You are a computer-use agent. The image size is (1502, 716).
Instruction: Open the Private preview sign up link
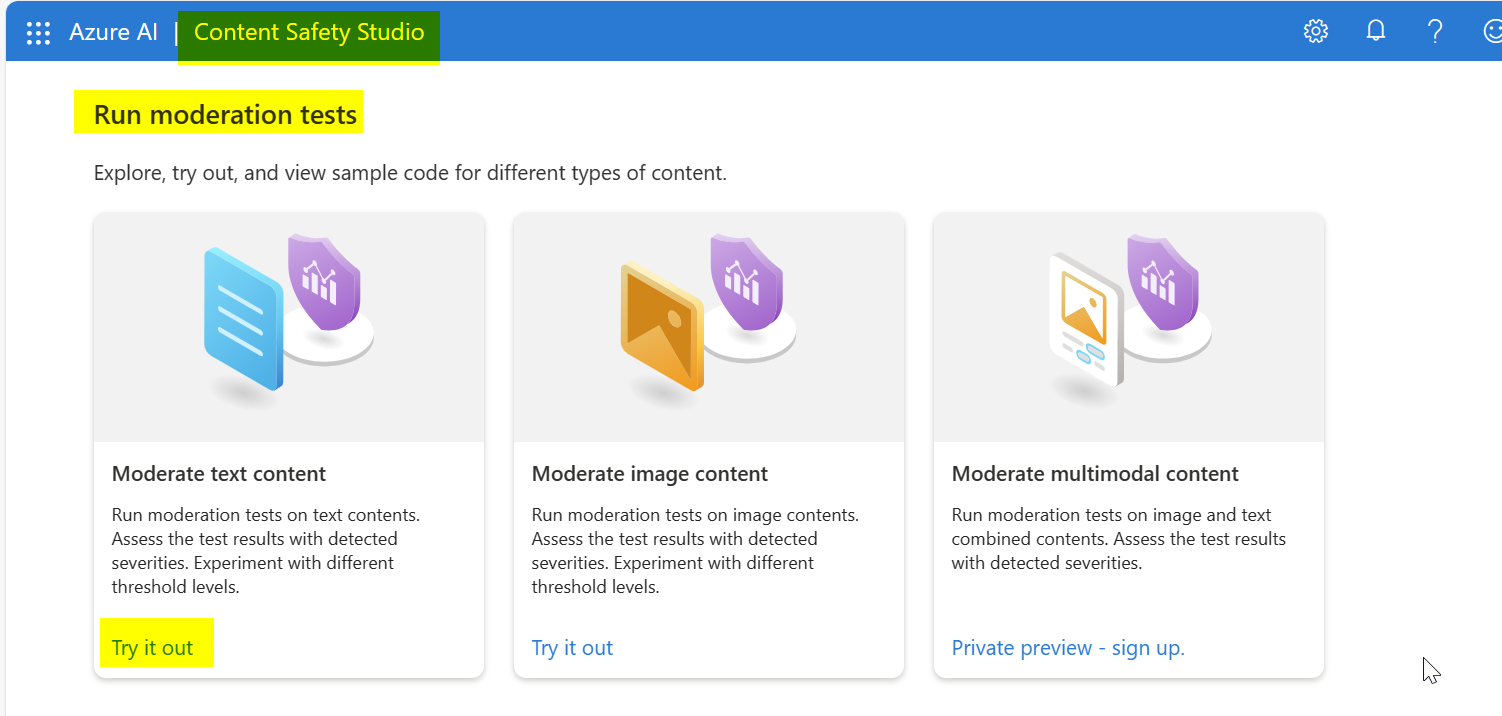(1068, 648)
